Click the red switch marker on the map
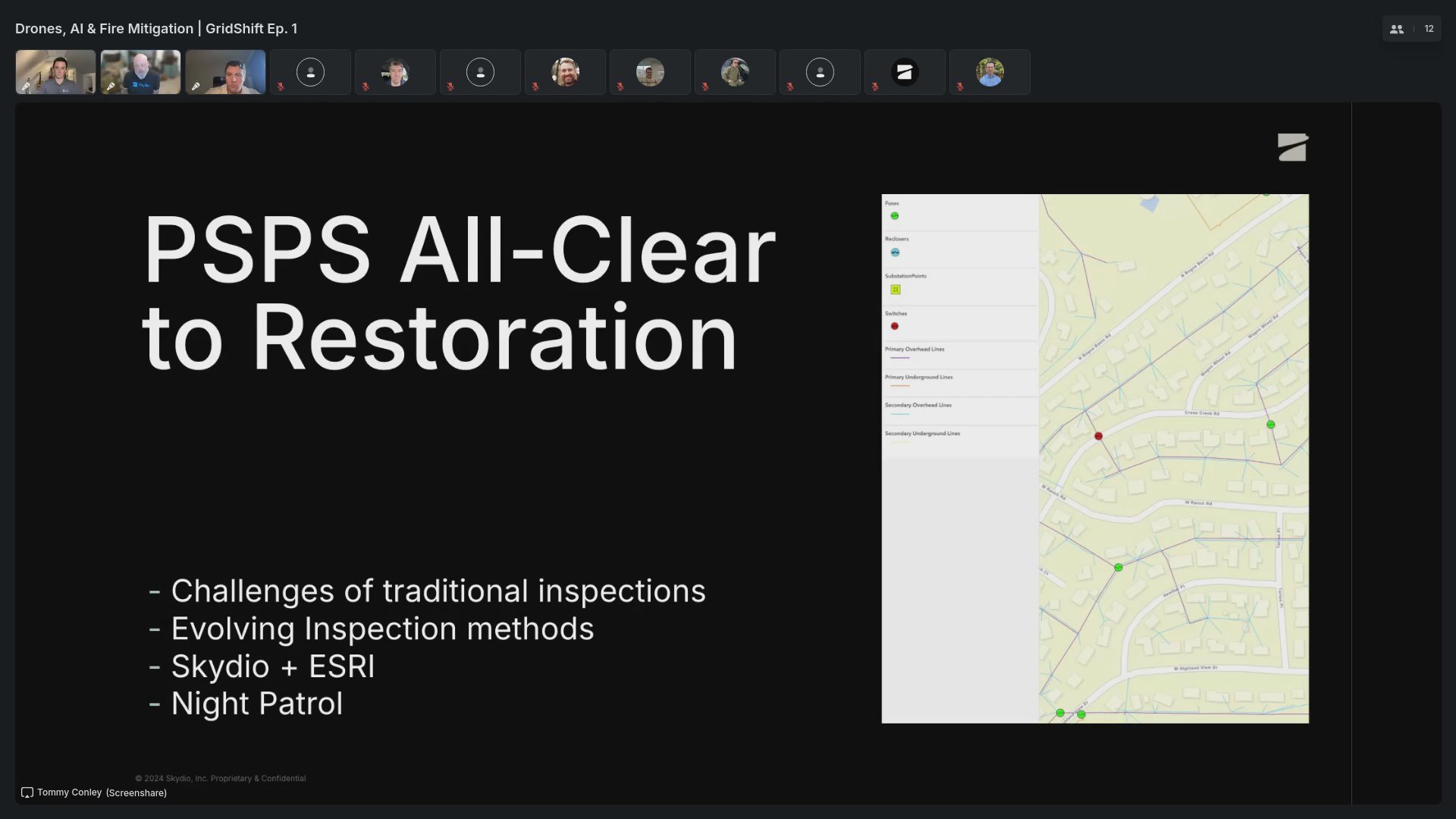This screenshot has width=1456, height=819. [1098, 436]
